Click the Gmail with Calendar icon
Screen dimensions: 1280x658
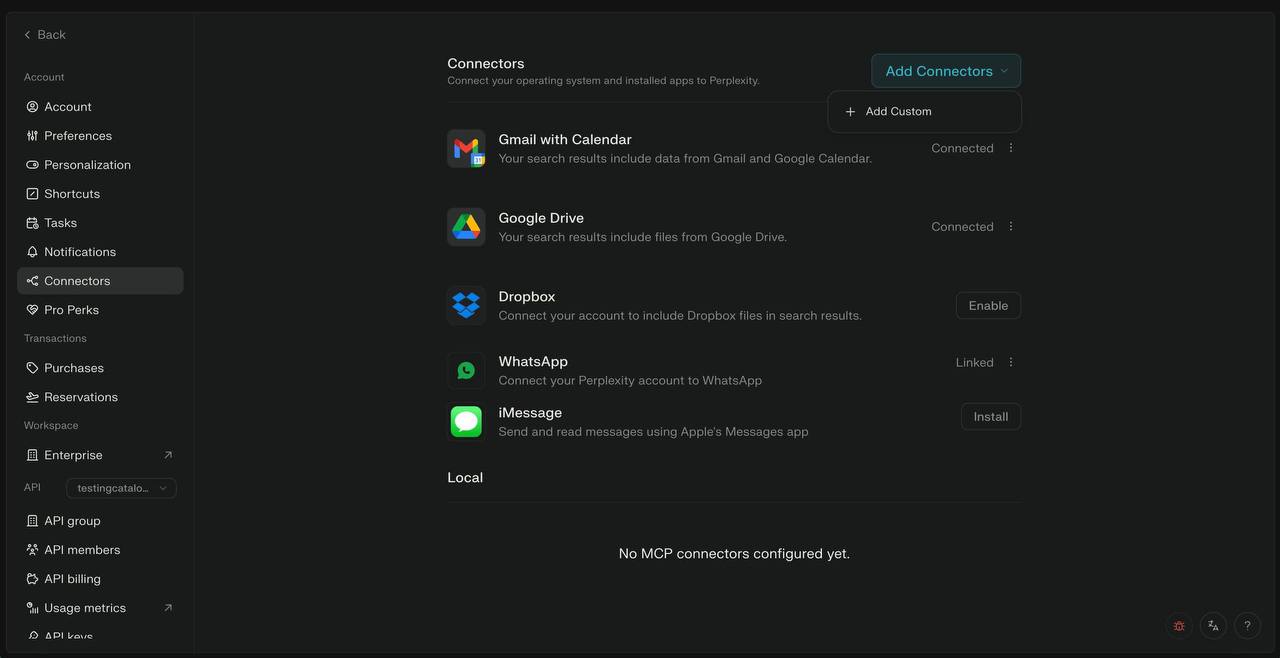[x=466, y=149]
